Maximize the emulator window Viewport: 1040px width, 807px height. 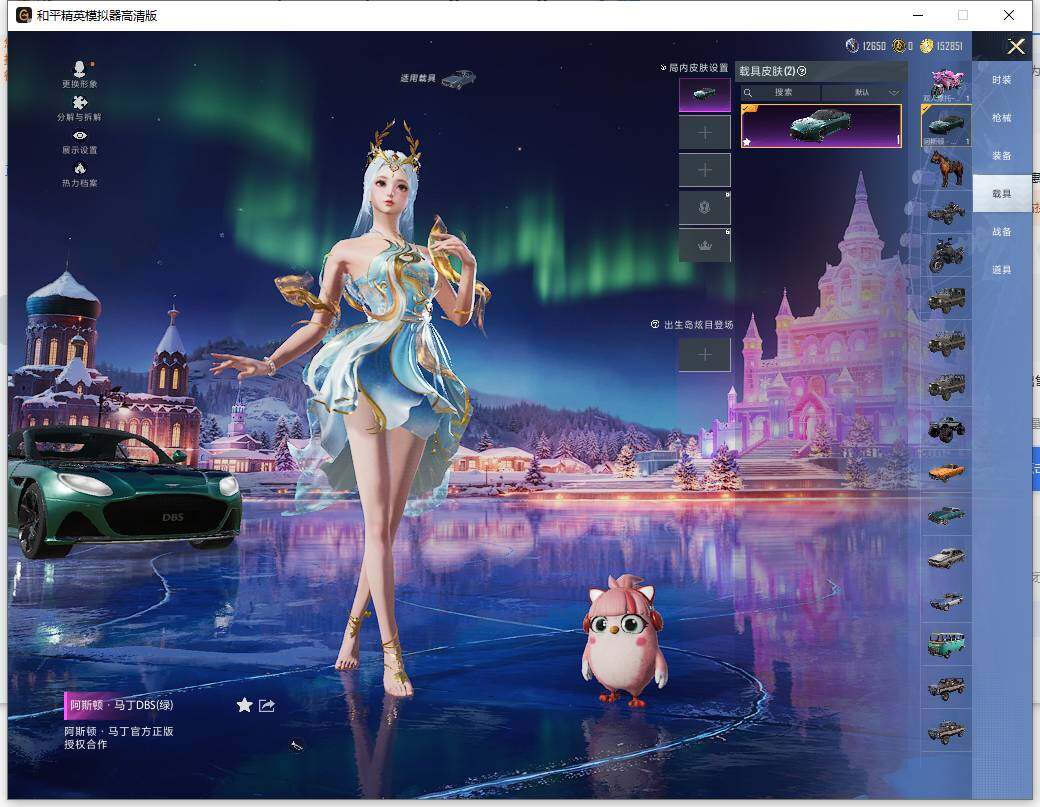tap(963, 15)
